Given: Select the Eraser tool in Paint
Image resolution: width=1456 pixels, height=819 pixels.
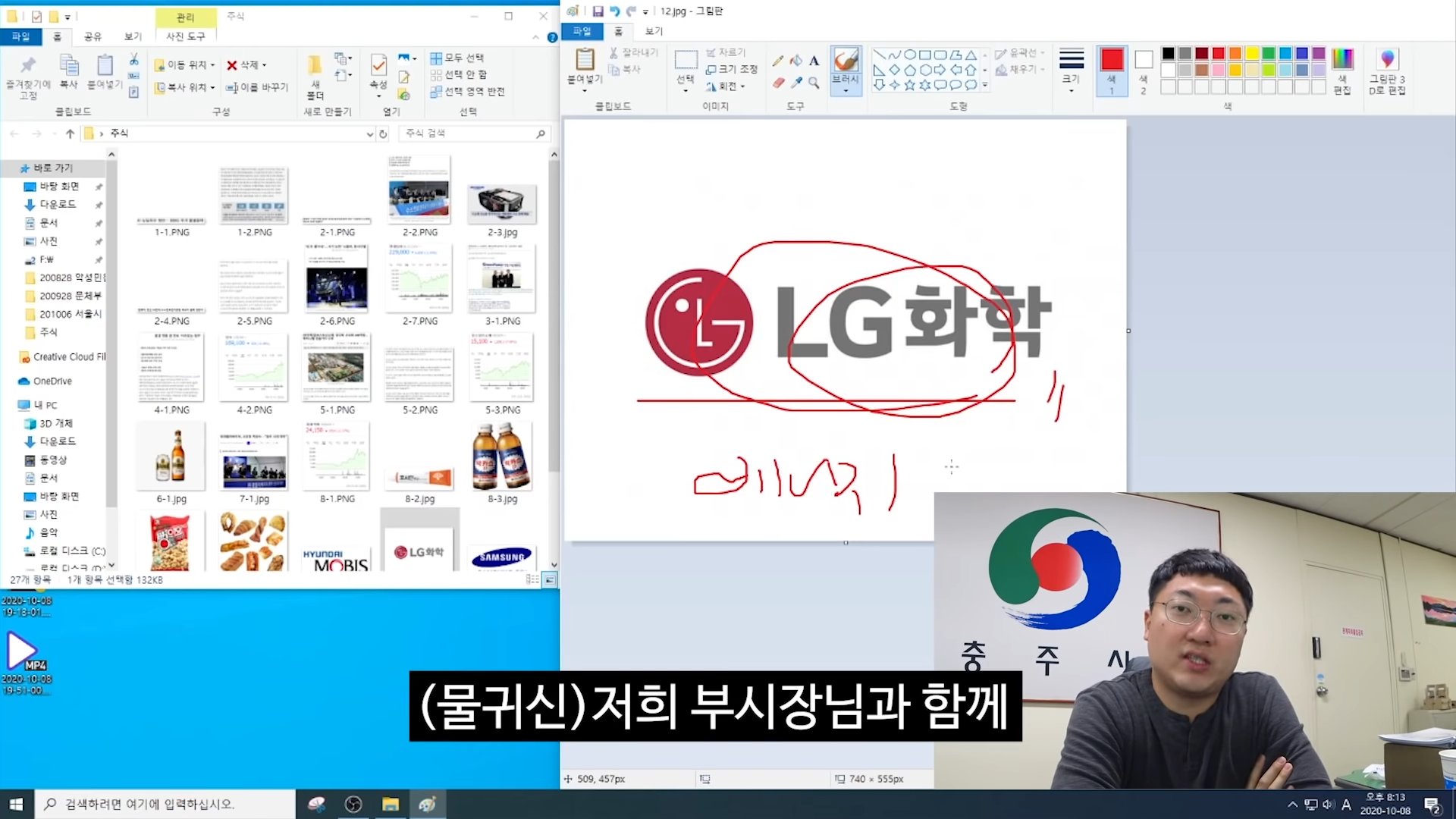Looking at the screenshot, I should [x=778, y=83].
